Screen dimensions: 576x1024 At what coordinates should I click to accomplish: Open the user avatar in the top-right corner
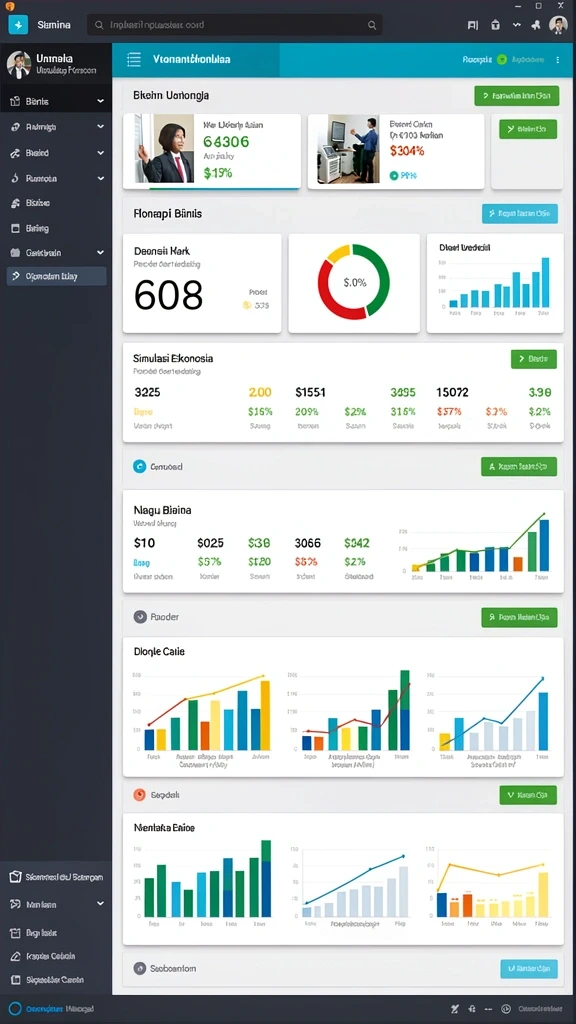pyautogui.click(x=558, y=25)
